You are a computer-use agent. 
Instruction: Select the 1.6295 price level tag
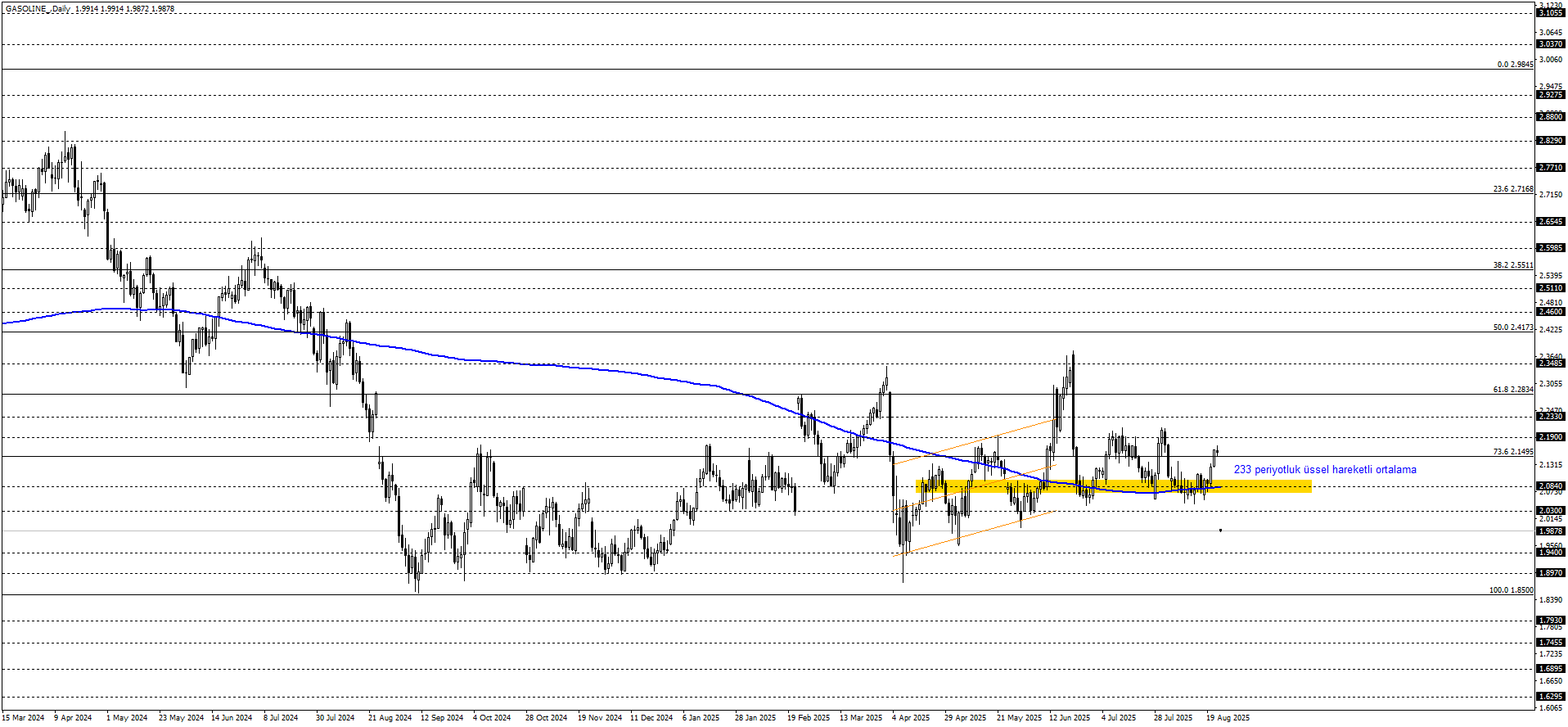pos(1551,697)
